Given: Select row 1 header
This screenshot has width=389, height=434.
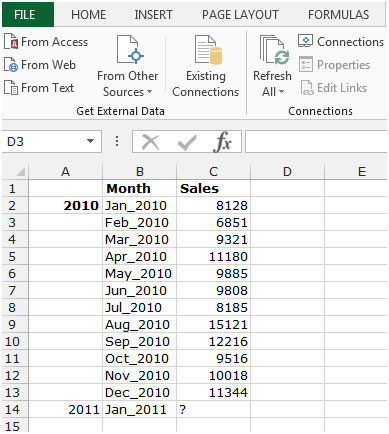Looking at the screenshot, I should [x=15, y=188].
